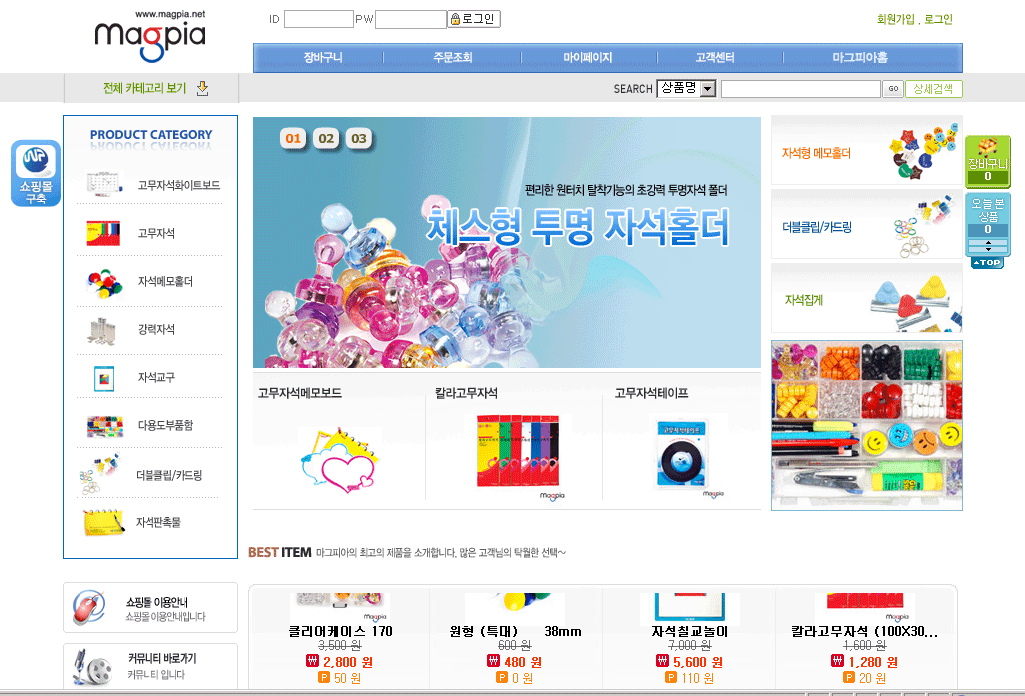
Task: Click the search keyword input field
Action: (x=801, y=89)
